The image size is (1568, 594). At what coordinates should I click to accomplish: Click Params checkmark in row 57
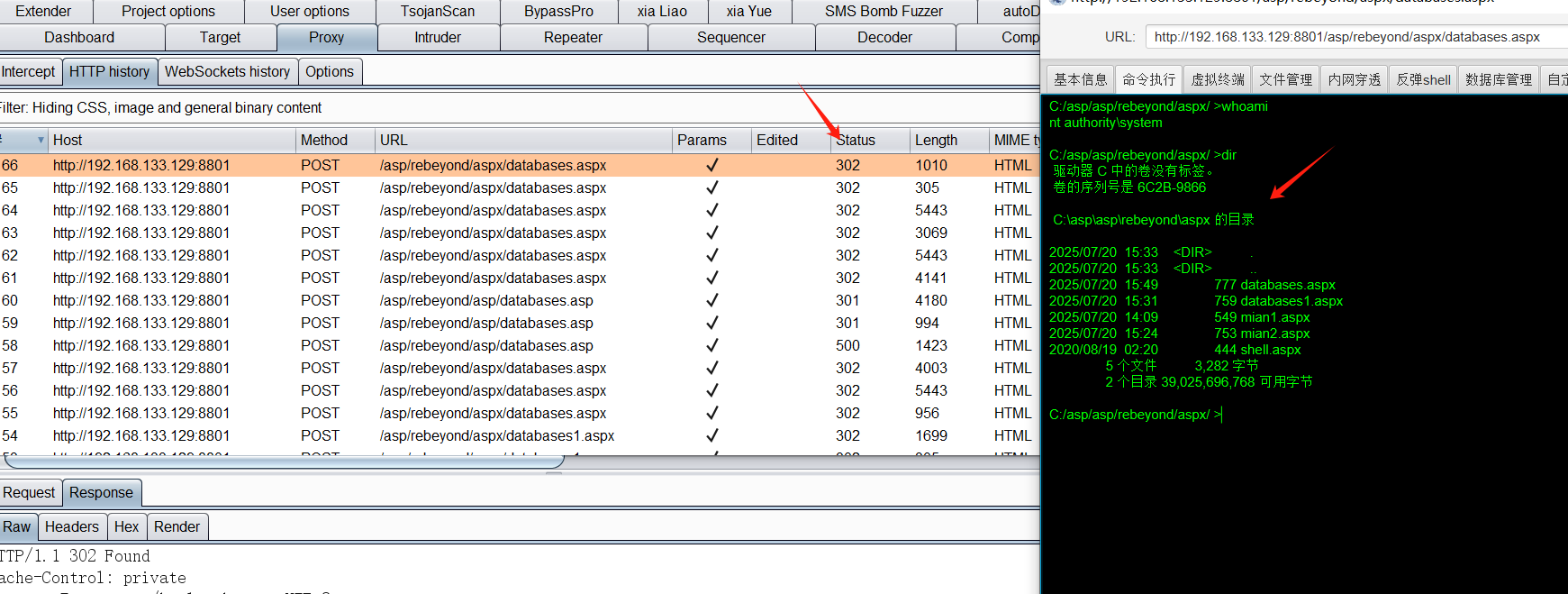pyautogui.click(x=711, y=368)
